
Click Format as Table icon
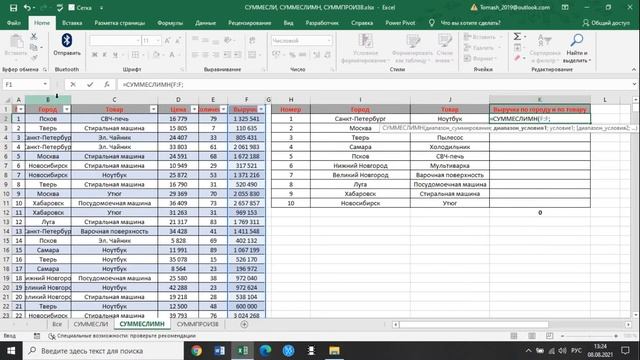[x=413, y=41]
